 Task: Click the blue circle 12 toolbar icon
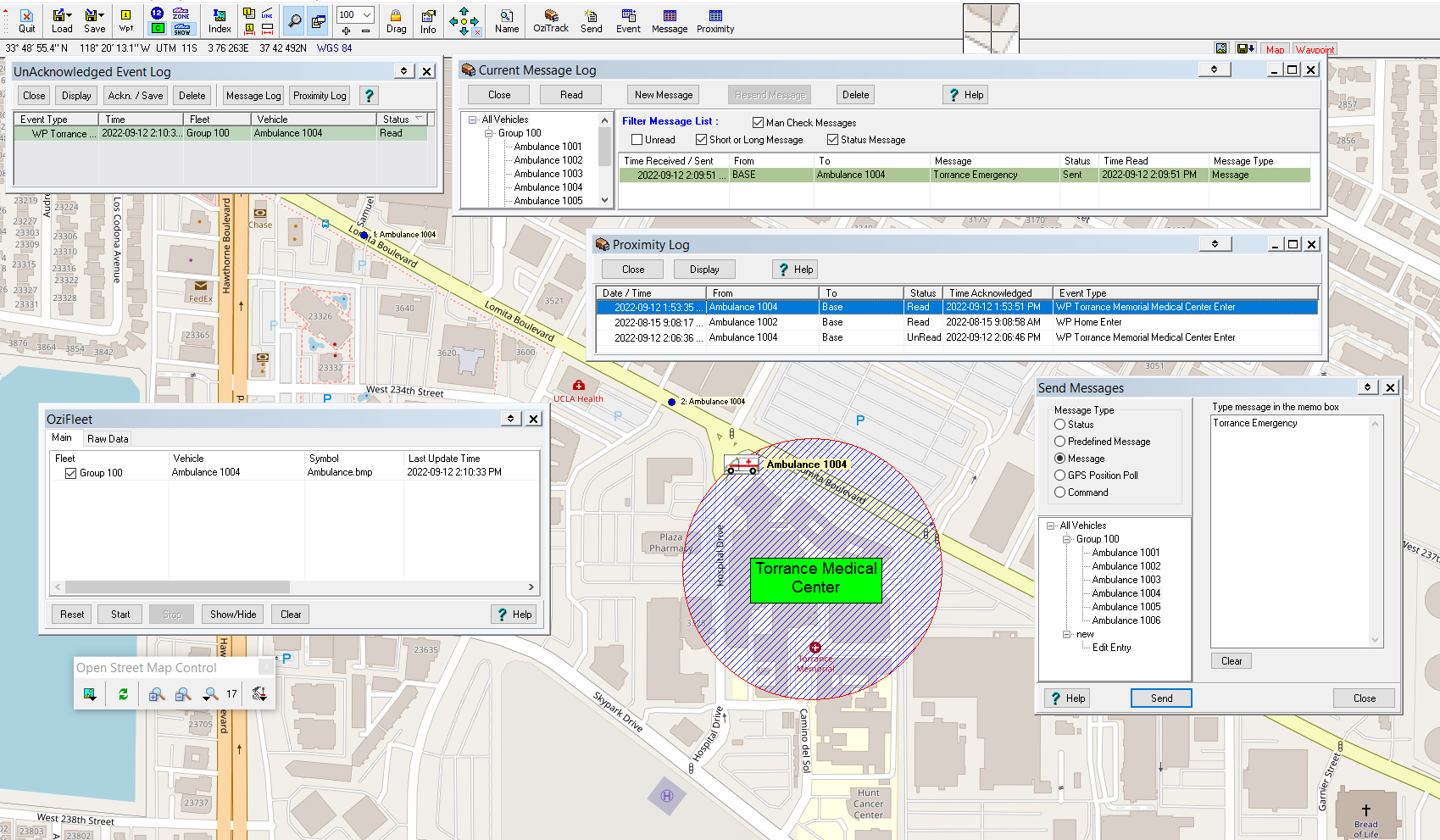(158, 14)
